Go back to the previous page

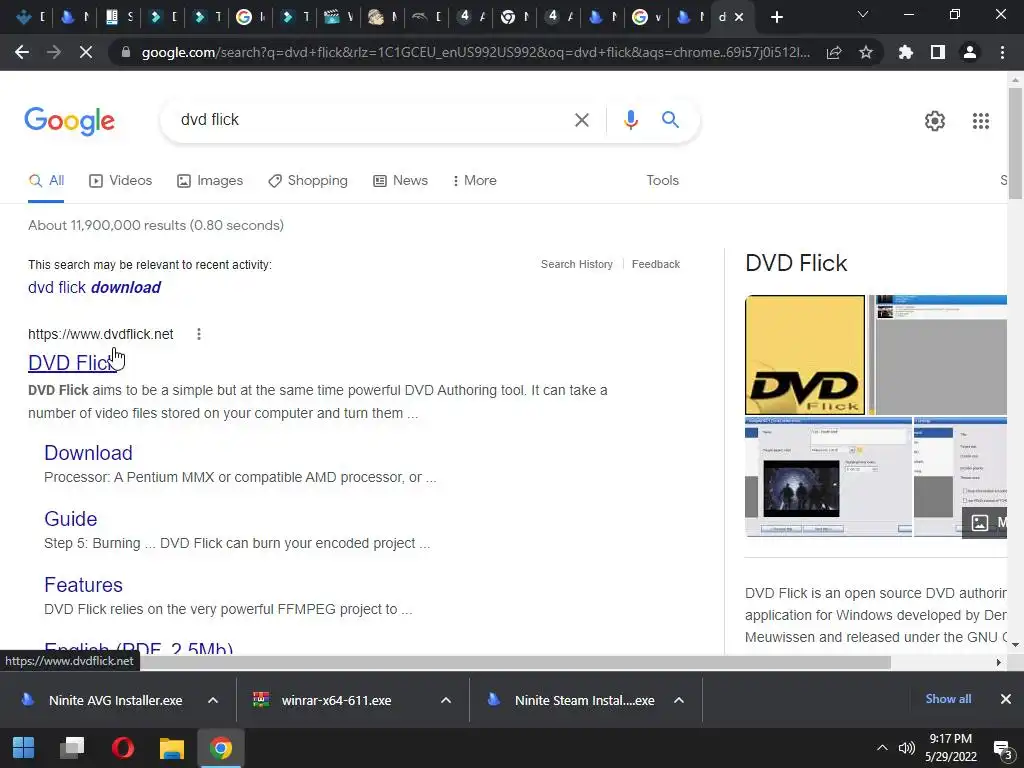click(x=22, y=52)
